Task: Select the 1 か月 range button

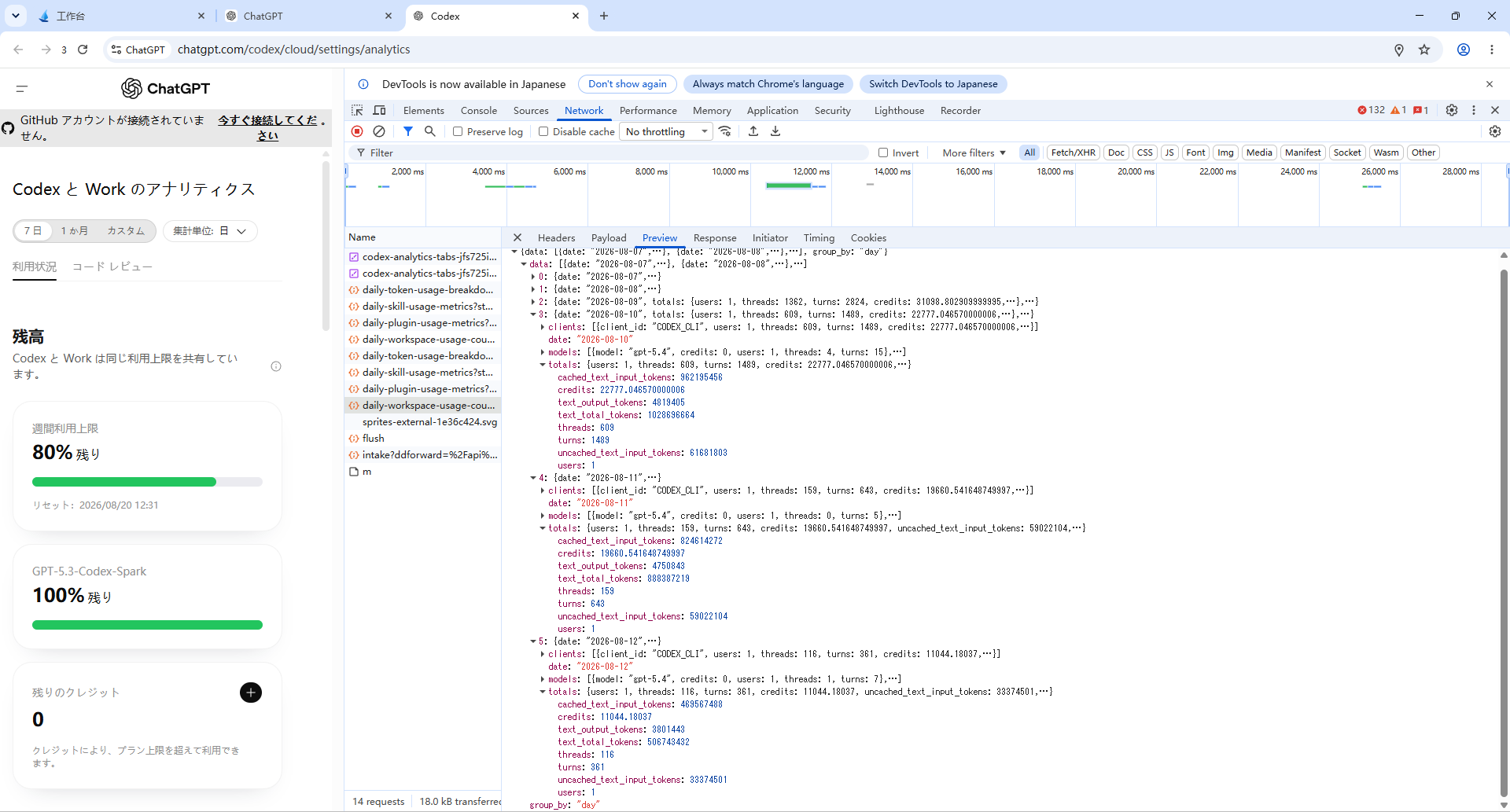Action: tap(75, 231)
